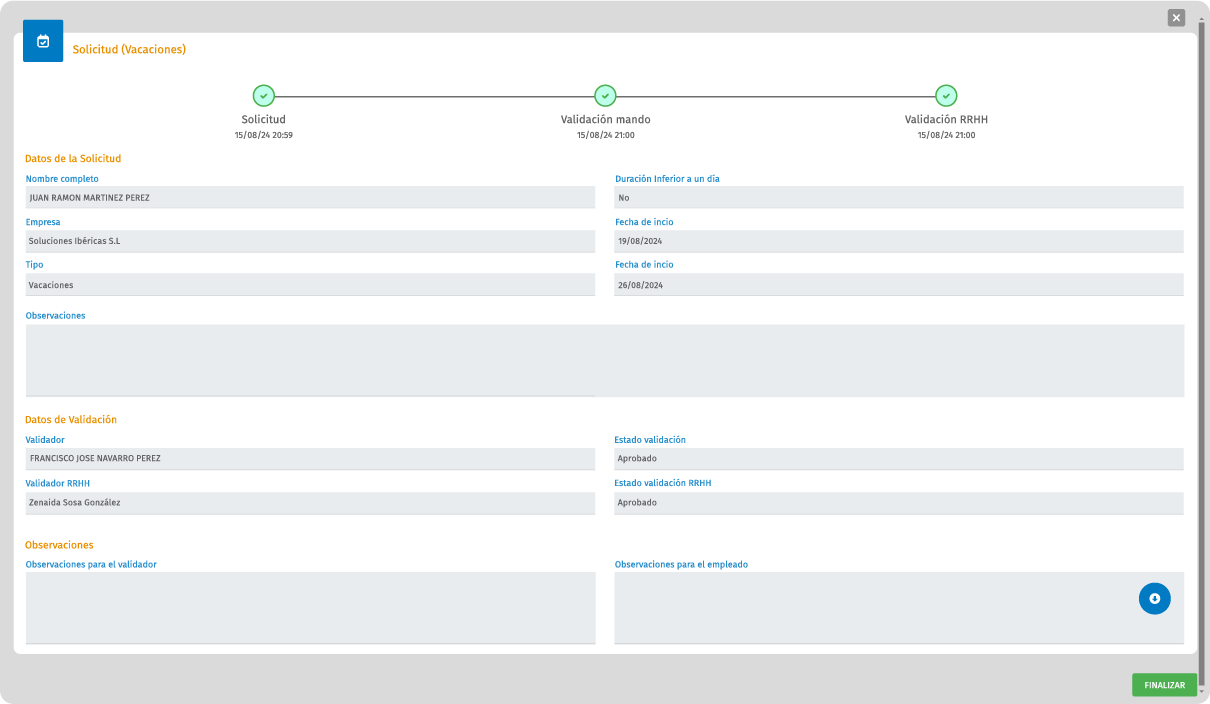1210x704 pixels.
Task: Click the Validación mando step checkmark
Action: pyautogui.click(x=605, y=96)
